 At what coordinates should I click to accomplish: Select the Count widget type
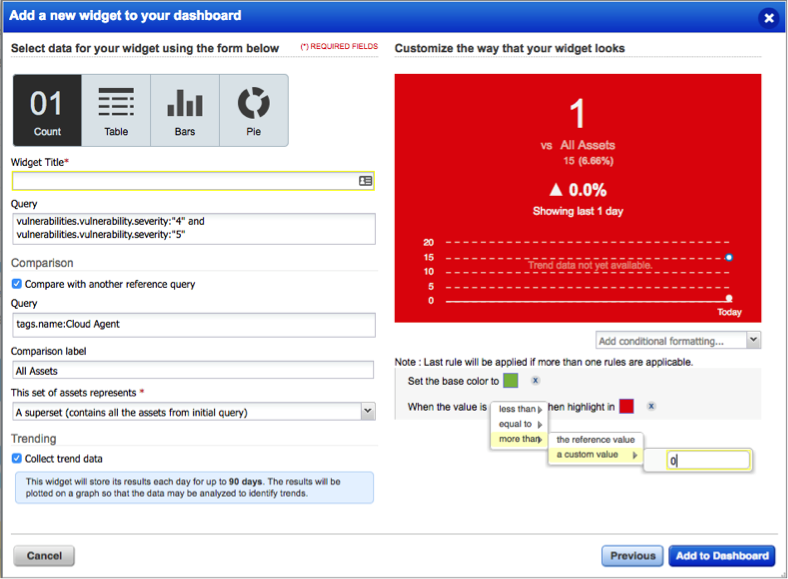click(x=47, y=111)
